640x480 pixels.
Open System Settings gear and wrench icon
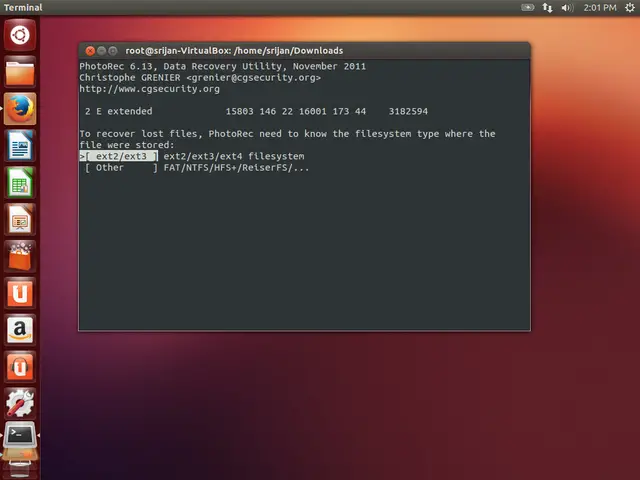(20, 403)
